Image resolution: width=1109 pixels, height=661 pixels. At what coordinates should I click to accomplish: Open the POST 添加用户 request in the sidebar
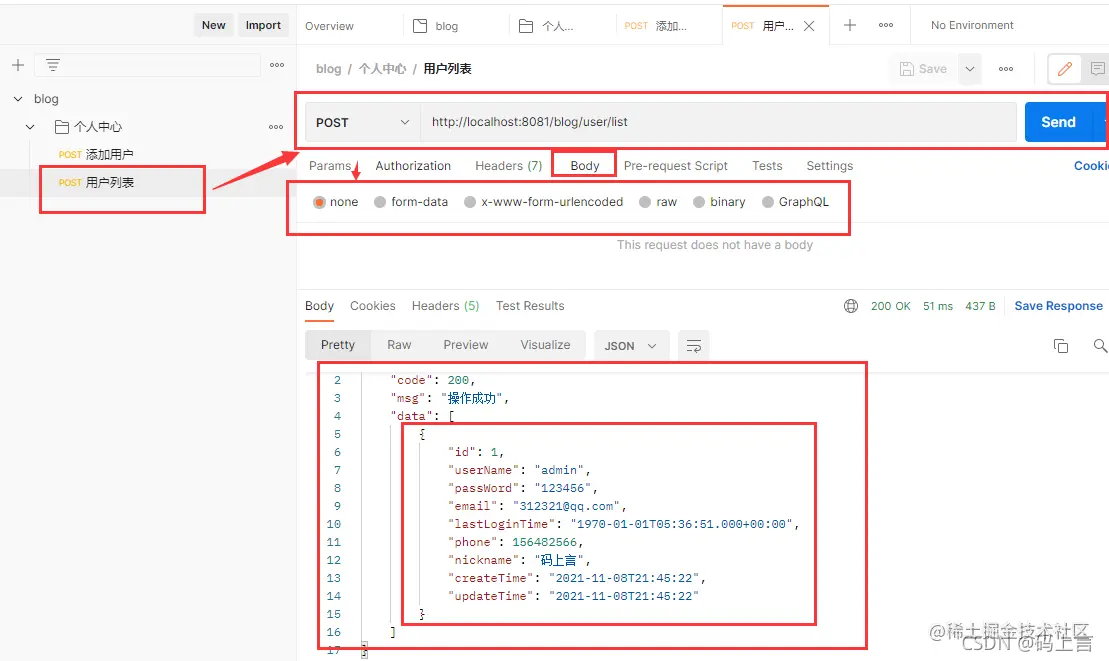tap(96, 155)
